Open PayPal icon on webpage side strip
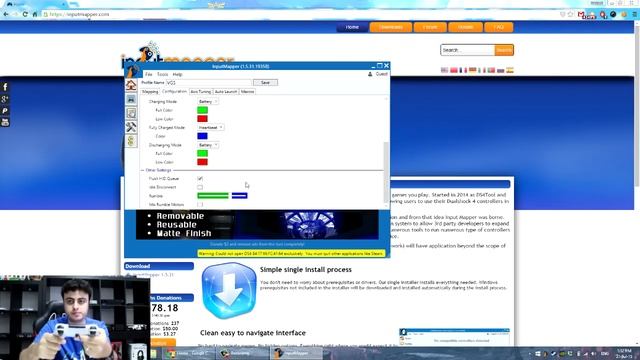This screenshot has height=360, width=640. [5, 111]
